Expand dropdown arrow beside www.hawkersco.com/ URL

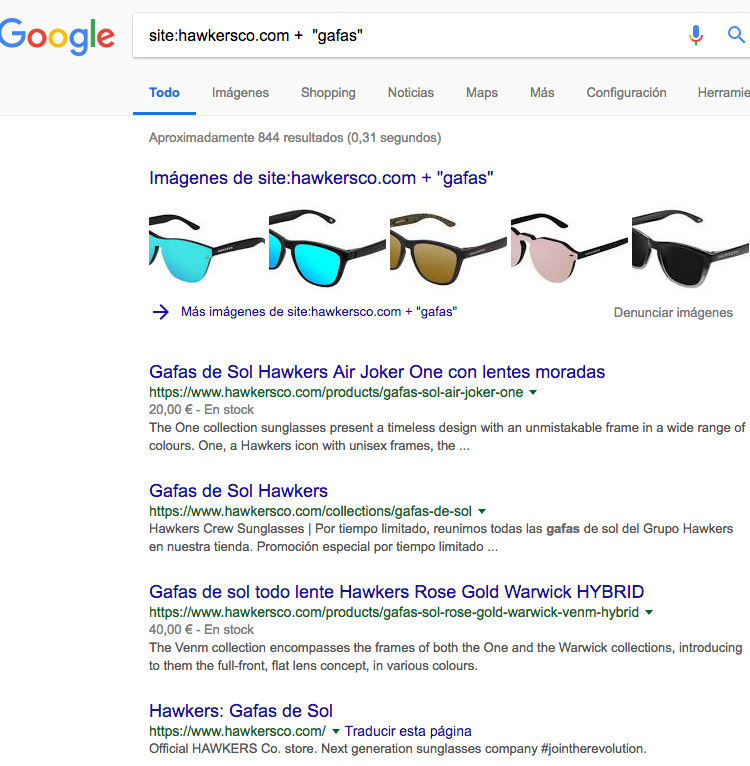coord(336,731)
